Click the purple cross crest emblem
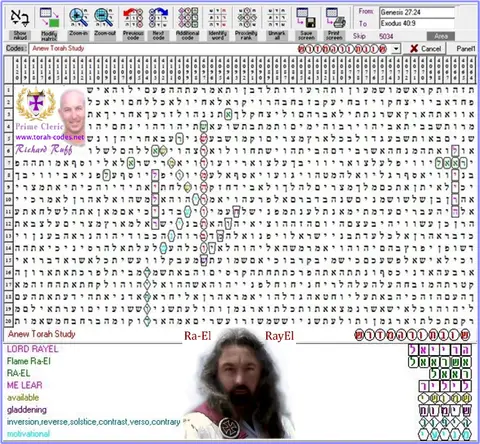Viewport: 480px width, 444px height. [x=36, y=104]
